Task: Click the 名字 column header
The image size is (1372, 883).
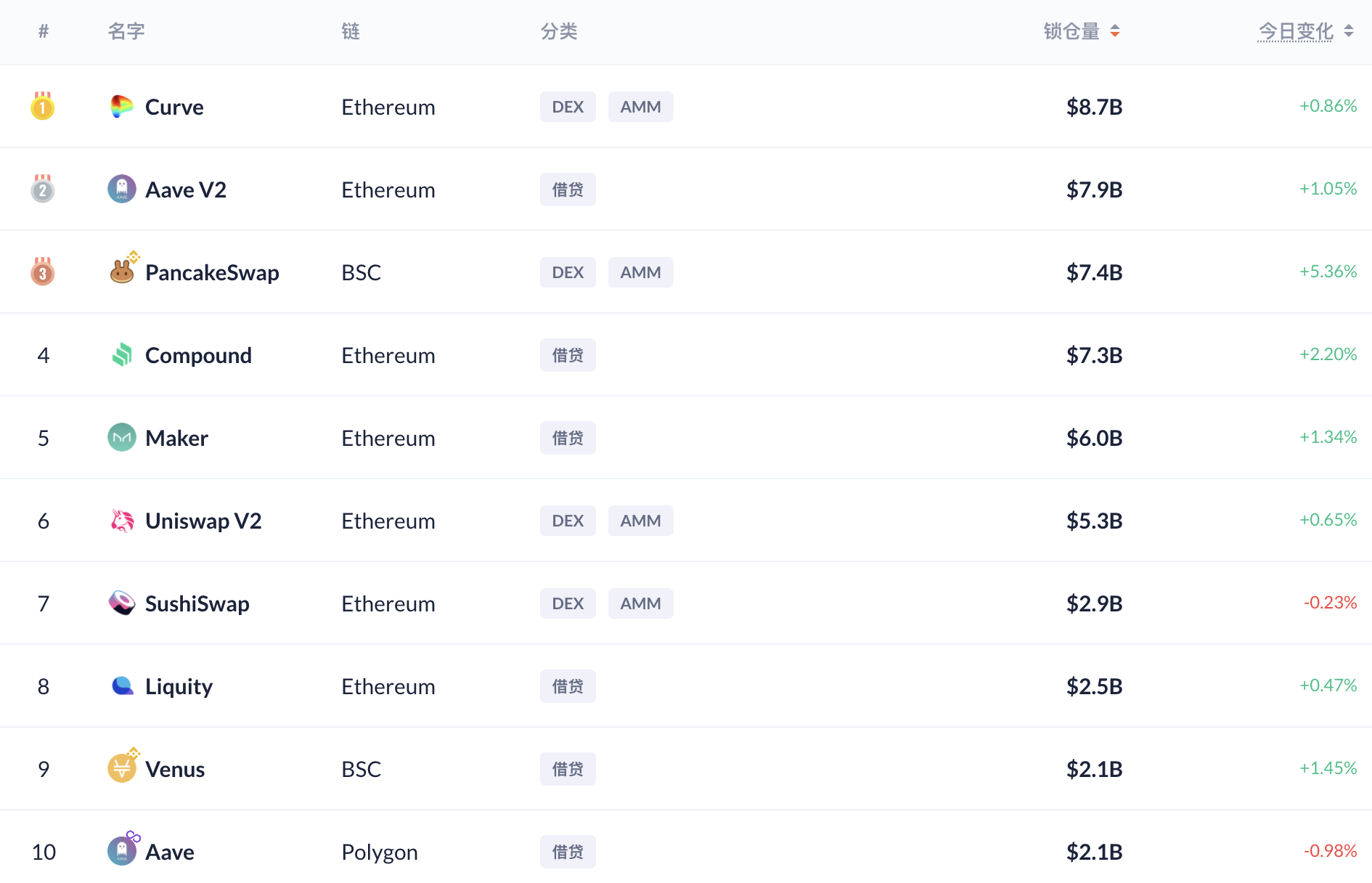Action: (x=126, y=31)
